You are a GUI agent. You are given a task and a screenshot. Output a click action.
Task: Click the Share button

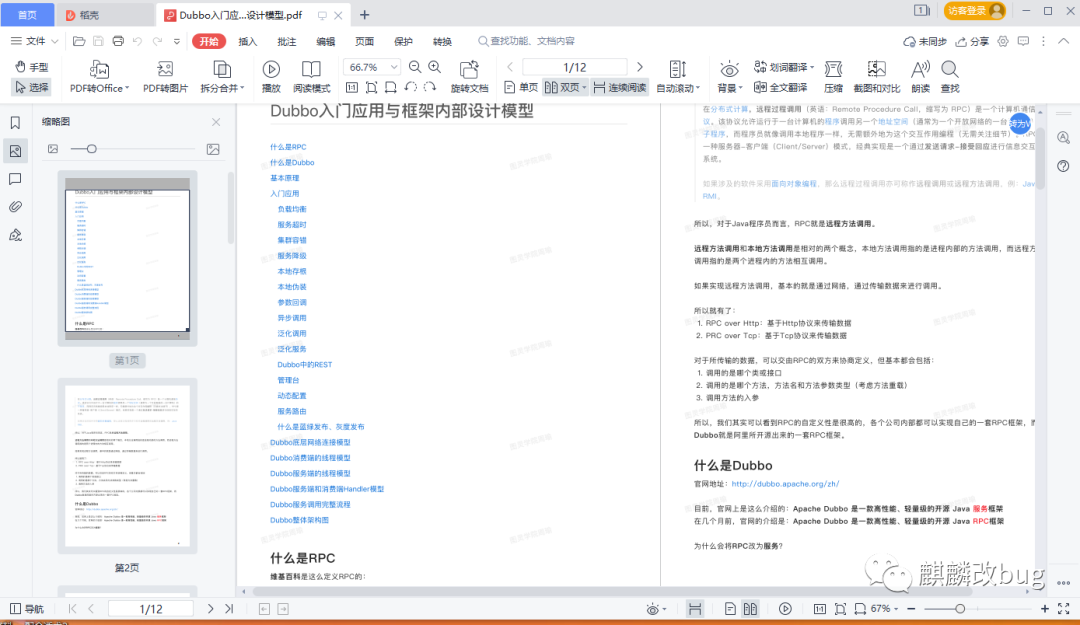tap(972, 41)
